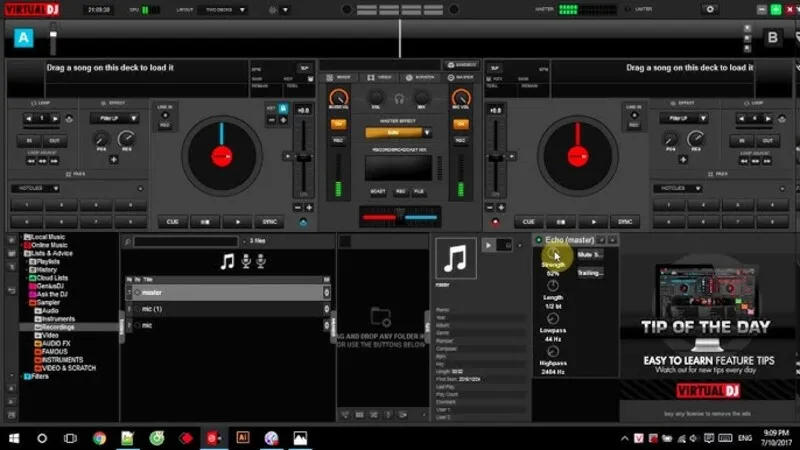Viewport: 800px width, 450px height.
Task: Toggle the mic volume ON button
Action: point(461,124)
